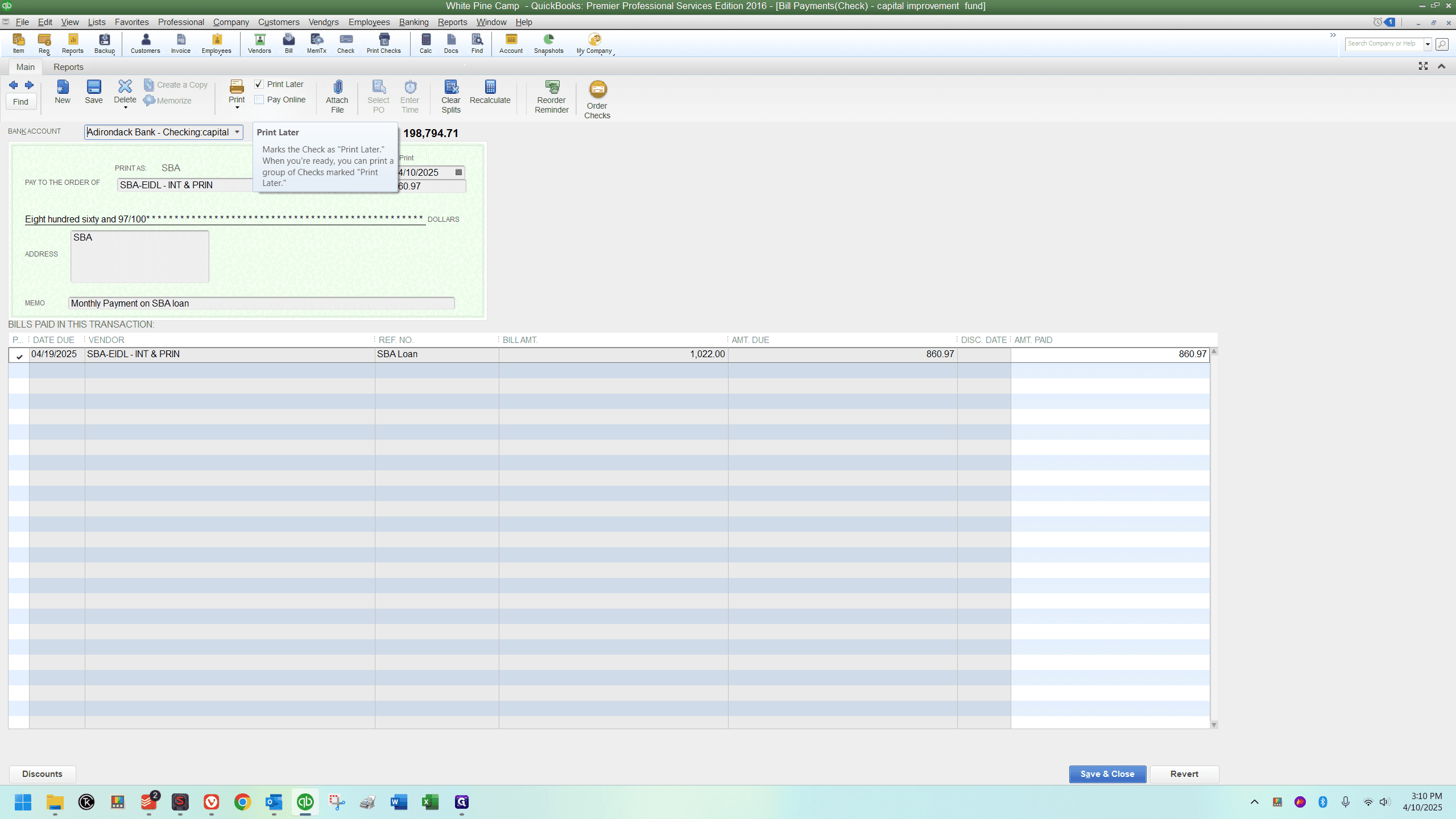The height and width of the screenshot is (819, 1456).
Task: Open File Explorer from taskbar
Action: (x=55, y=802)
